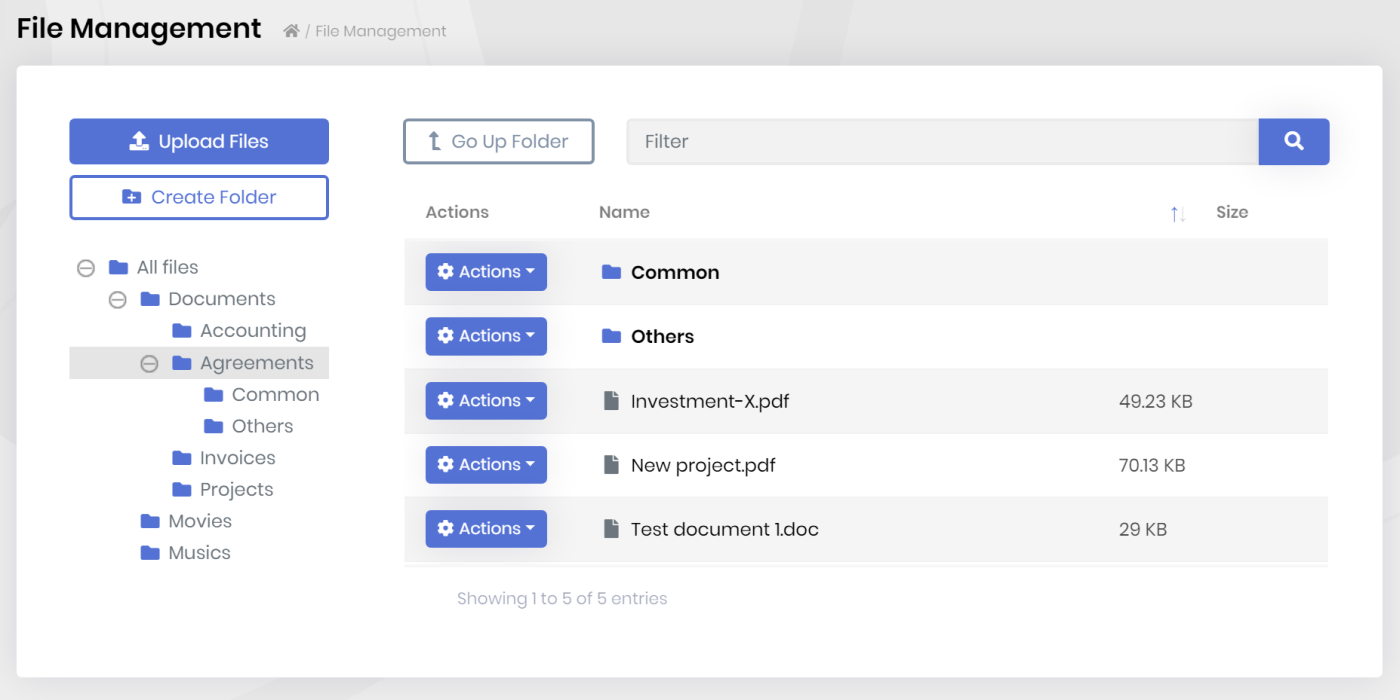The width and height of the screenshot is (1400, 700).
Task: Click the Upload Files button
Action: click(198, 141)
